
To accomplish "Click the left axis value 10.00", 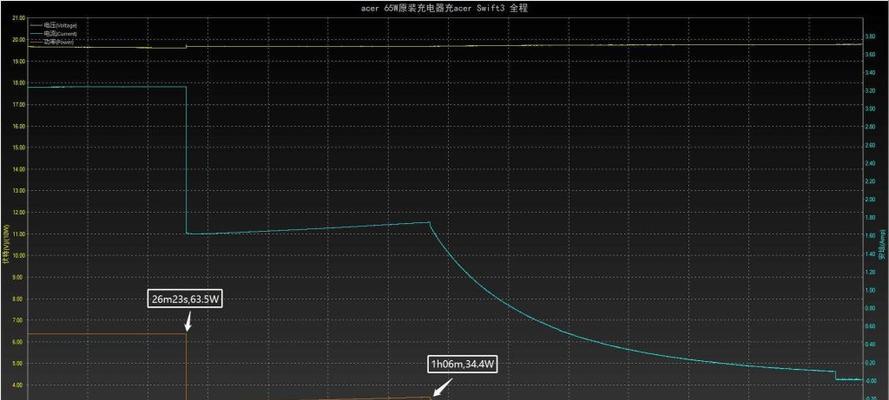I will click(19, 256).
